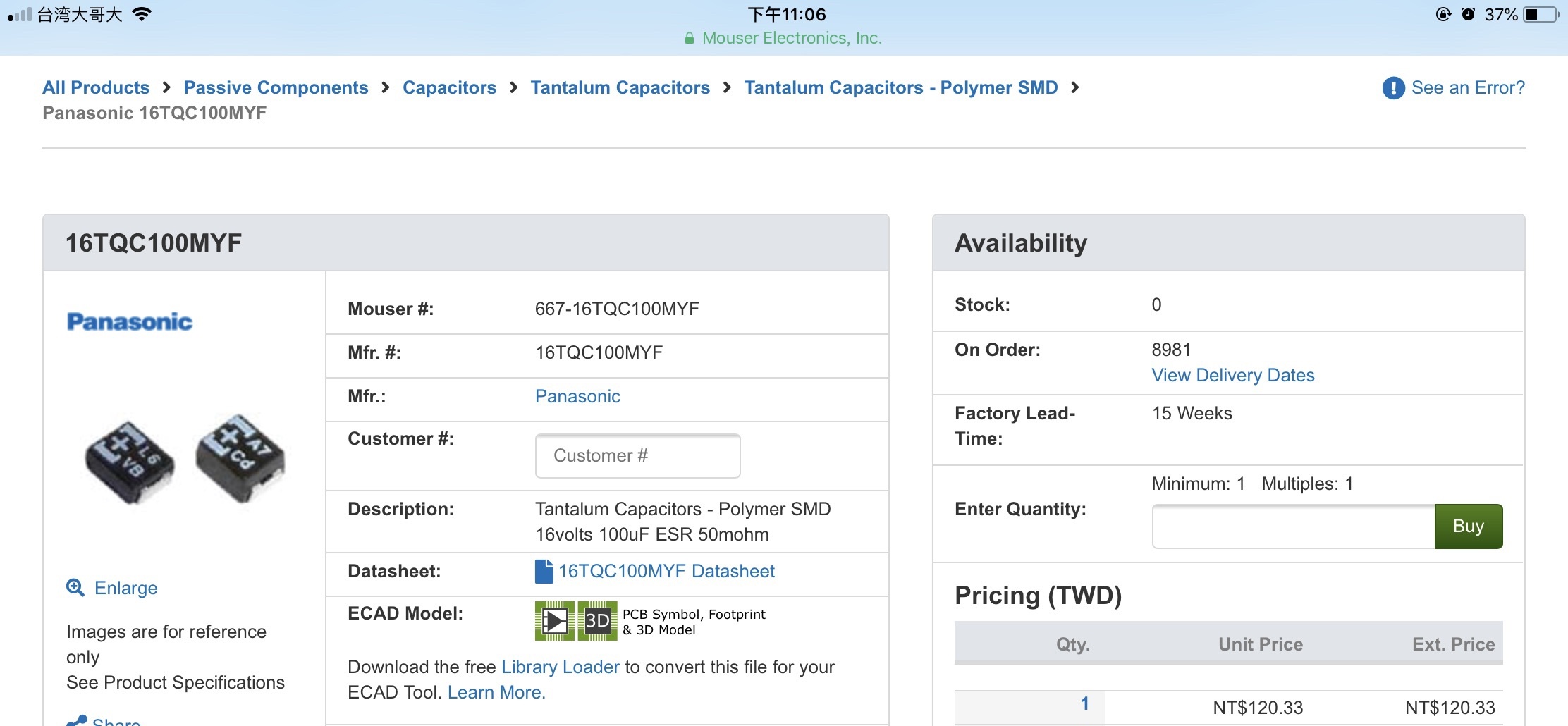Click the Unit Price column header

click(1261, 644)
